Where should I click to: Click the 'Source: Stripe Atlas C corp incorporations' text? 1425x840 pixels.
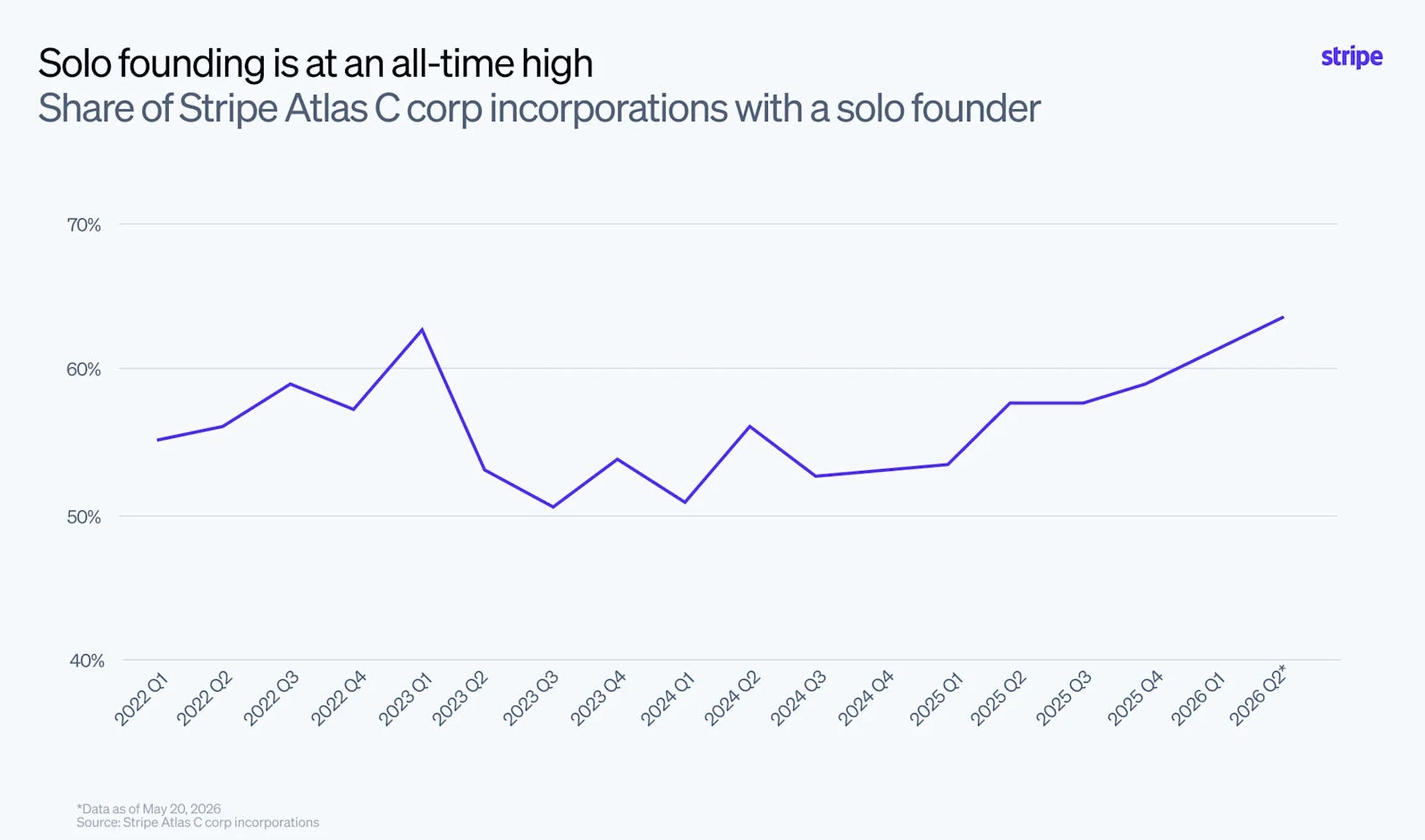coord(198,822)
